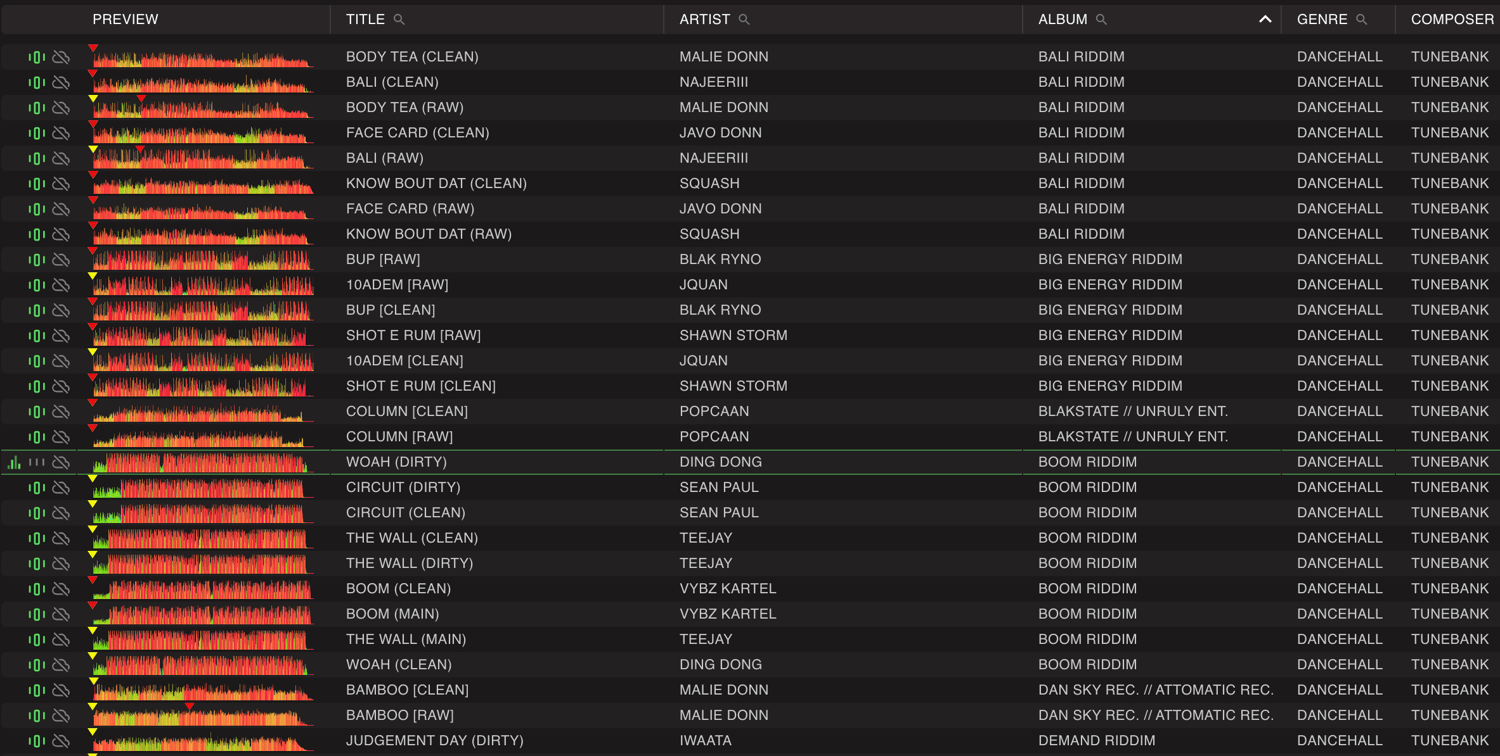
Task: Select the album BIG ENERGY RIDDIM in the BUP [RAW] row
Action: (x=1110, y=260)
